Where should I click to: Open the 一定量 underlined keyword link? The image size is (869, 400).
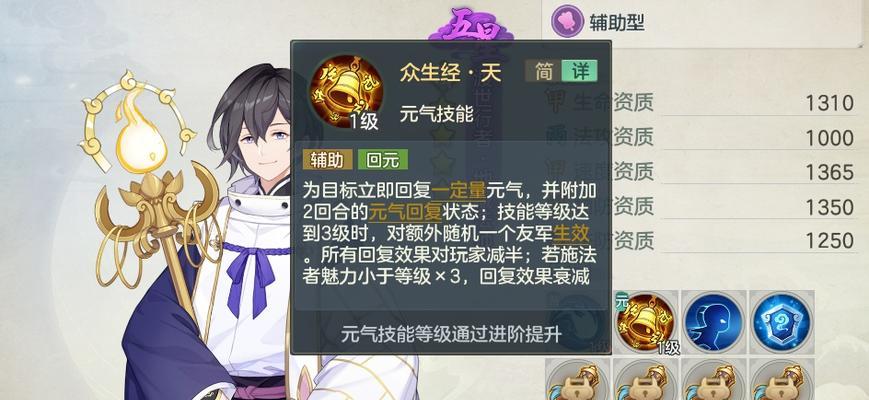coord(459,191)
